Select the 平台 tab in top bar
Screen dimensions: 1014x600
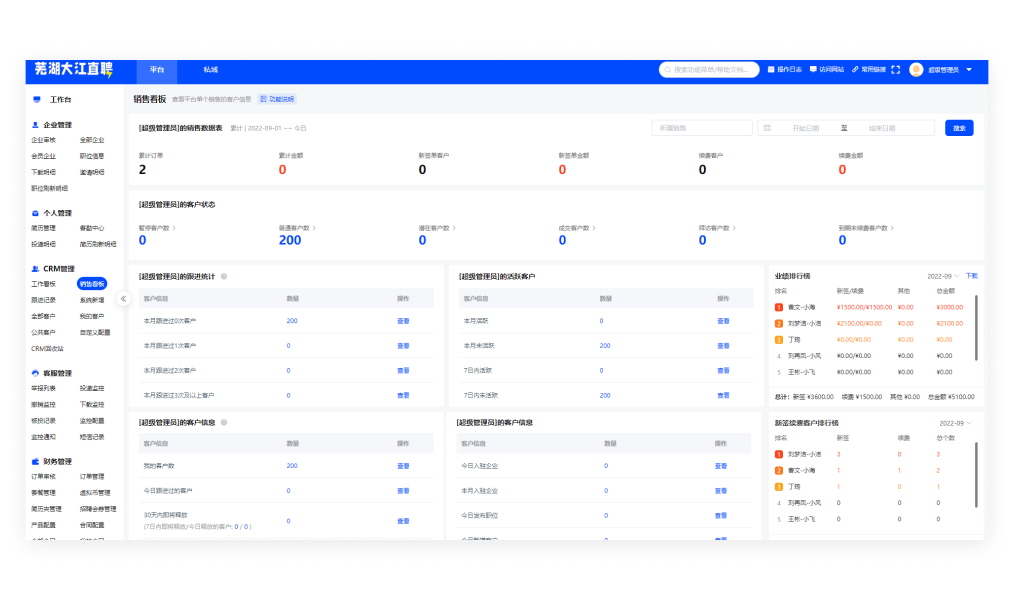tap(157, 70)
